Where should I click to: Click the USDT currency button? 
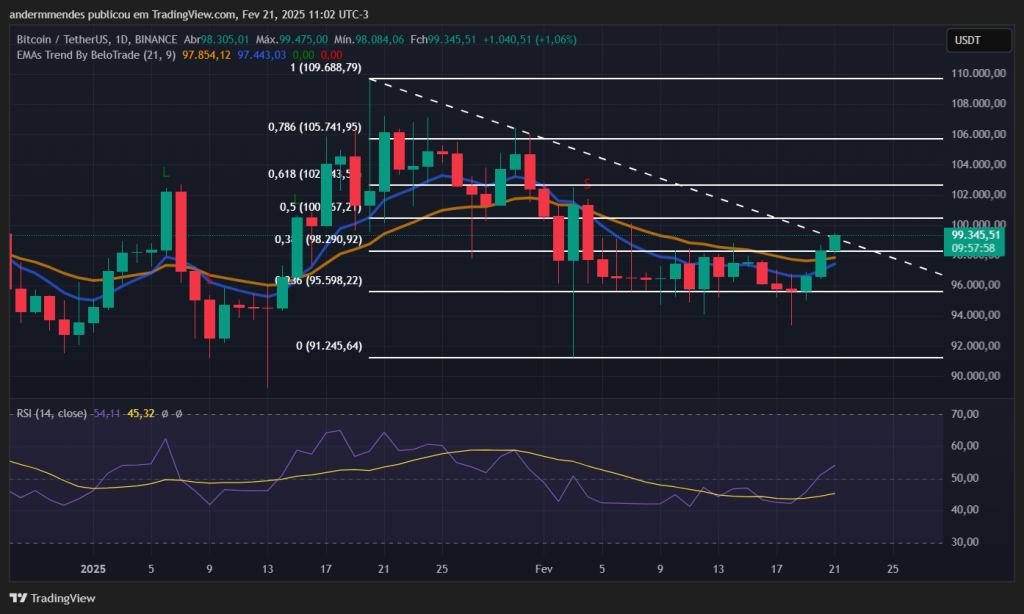[x=978, y=40]
